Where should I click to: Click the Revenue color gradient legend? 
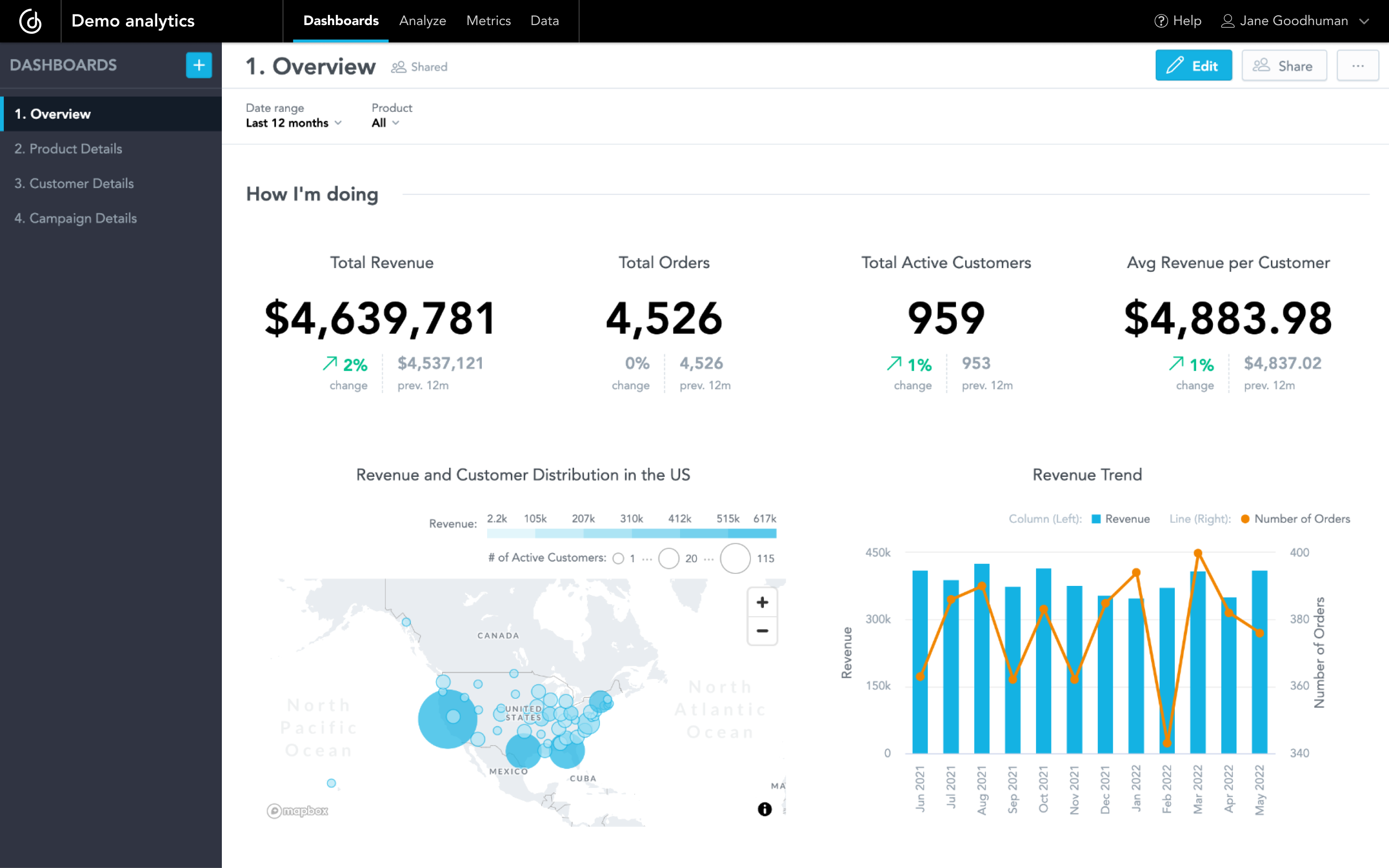(631, 533)
